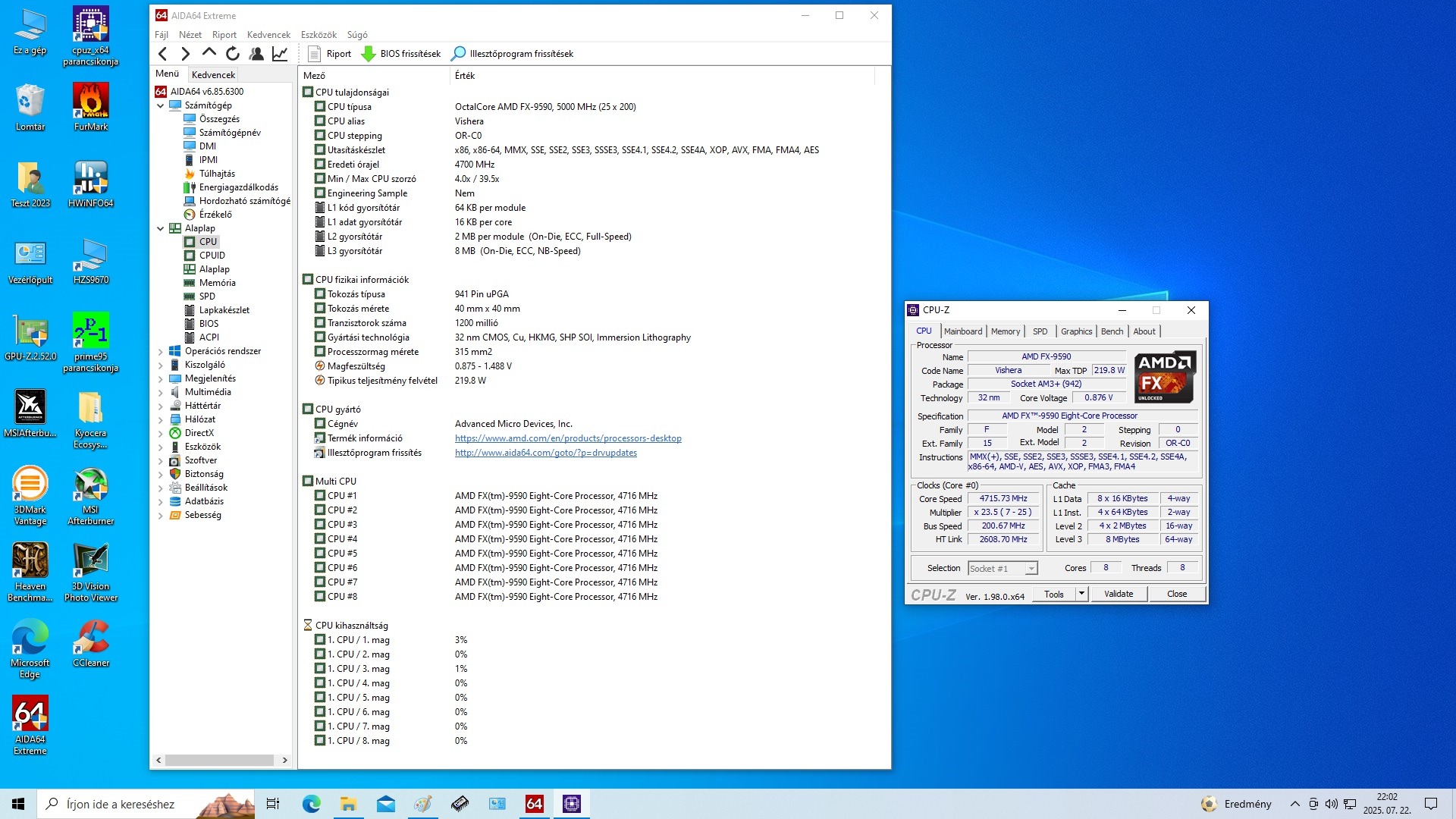Expand the Operációs rendszer tree node
The width and height of the screenshot is (1456, 819).
tap(161, 351)
